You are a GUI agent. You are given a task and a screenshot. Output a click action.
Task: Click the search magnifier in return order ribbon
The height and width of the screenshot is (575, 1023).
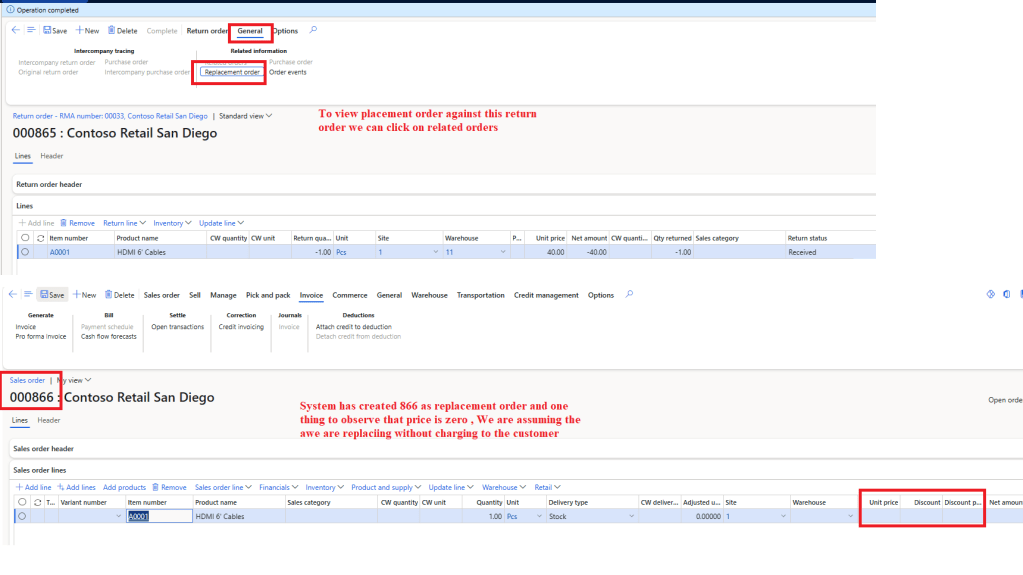[313, 30]
